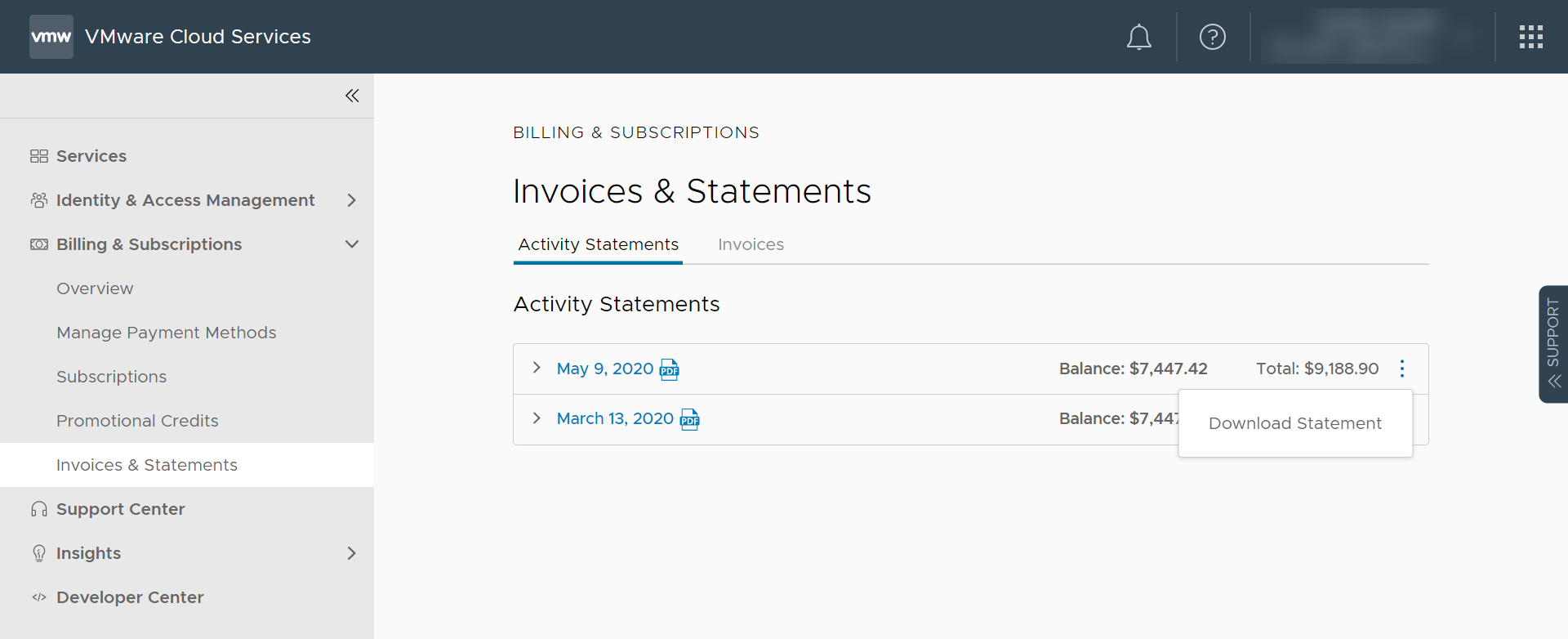Image resolution: width=1568 pixels, height=639 pixels.
Task: Open the May 9, 2020 statement link
Action: point(605,369)
